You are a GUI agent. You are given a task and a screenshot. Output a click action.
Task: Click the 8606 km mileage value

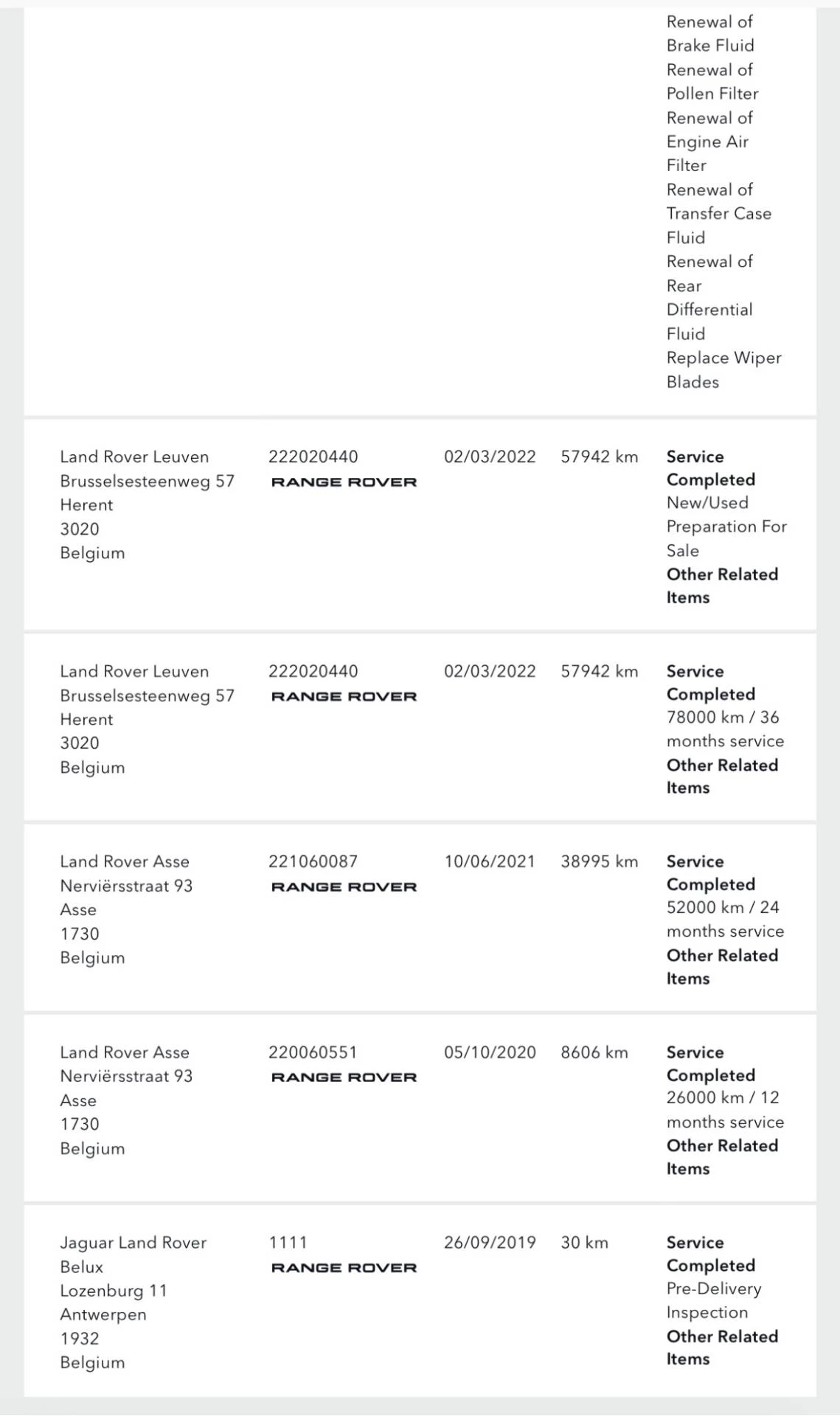tap(594, 1052)
